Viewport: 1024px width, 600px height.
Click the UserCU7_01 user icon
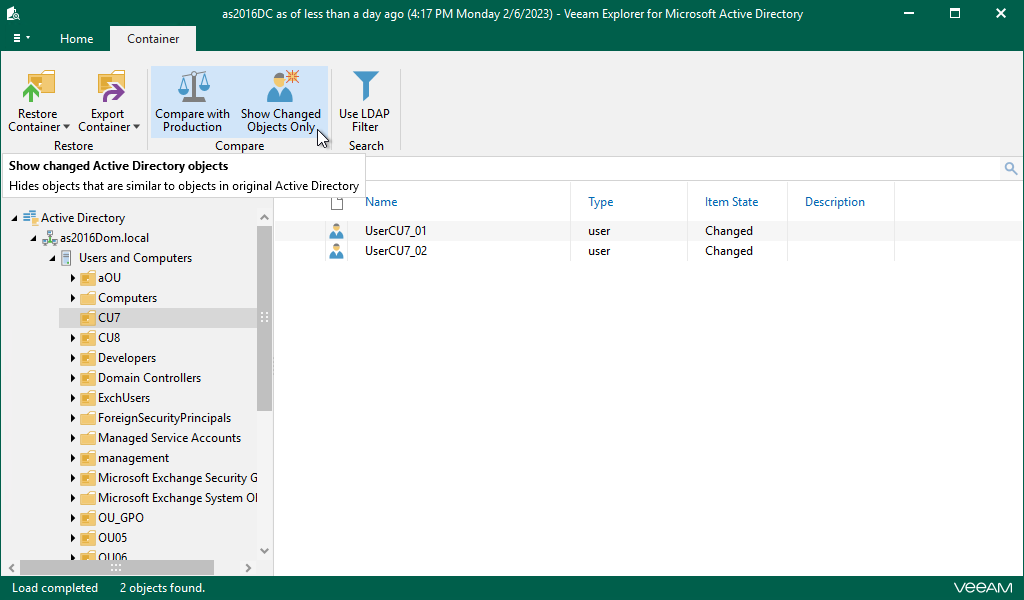click(336, 231)
